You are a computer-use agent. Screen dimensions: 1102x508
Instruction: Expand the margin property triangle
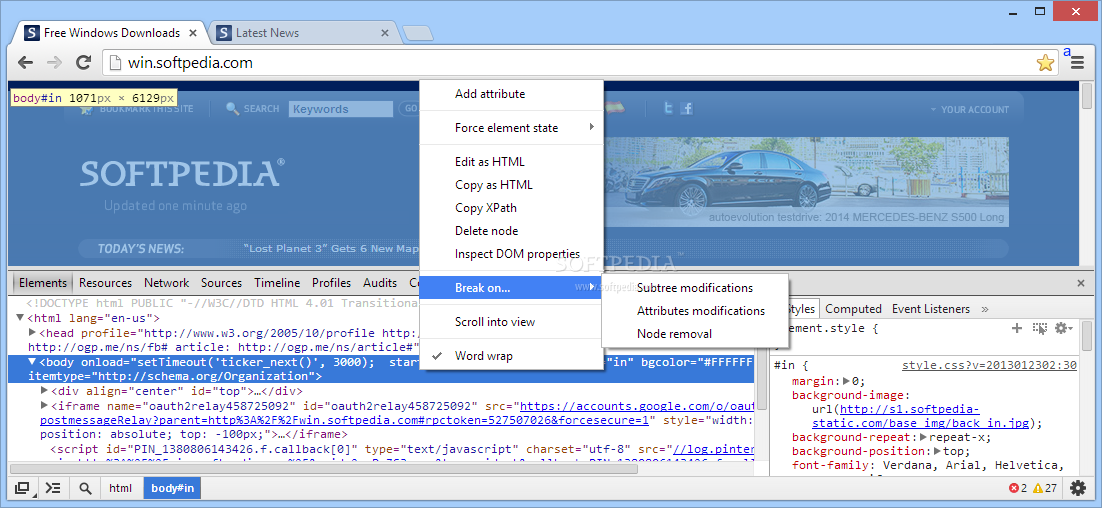(847, 382)
